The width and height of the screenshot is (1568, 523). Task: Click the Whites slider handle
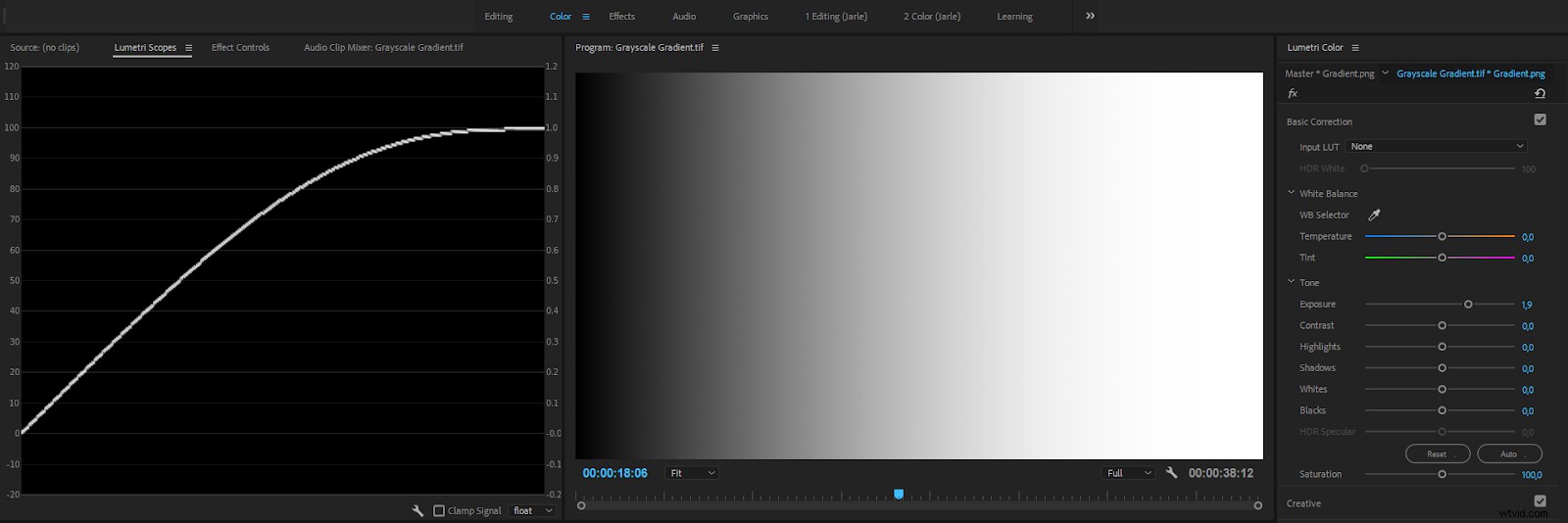pos(1442,390)
